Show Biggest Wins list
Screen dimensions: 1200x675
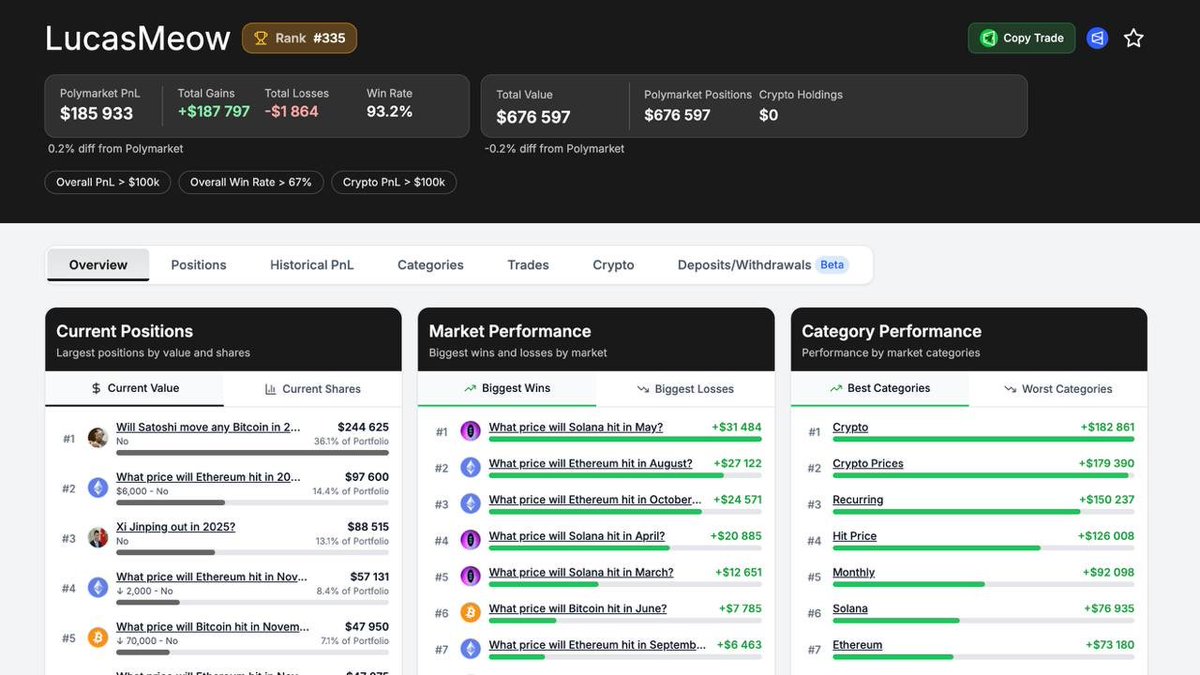coord(507,388)
